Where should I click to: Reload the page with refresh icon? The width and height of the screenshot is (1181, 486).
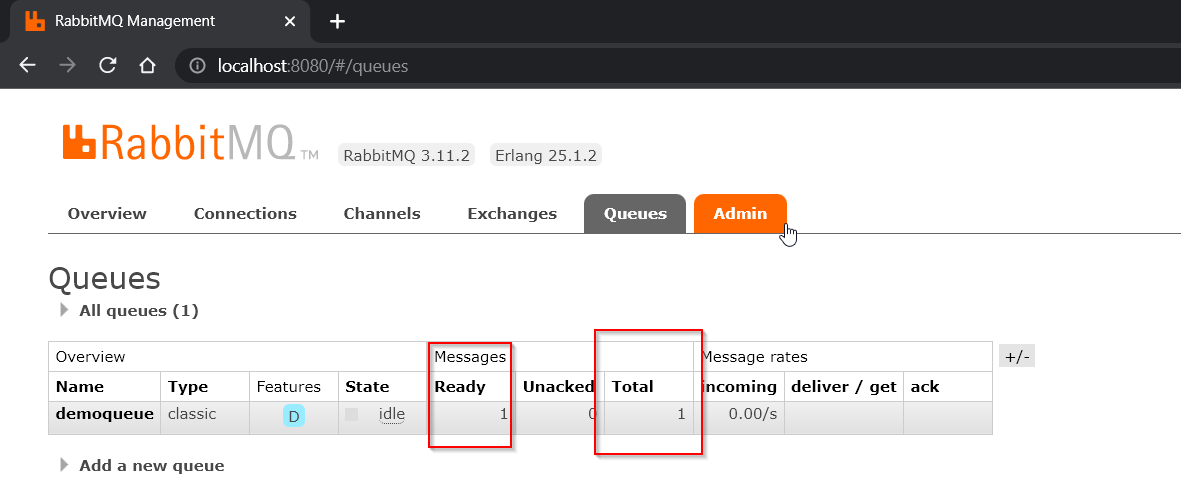(107, 66)
